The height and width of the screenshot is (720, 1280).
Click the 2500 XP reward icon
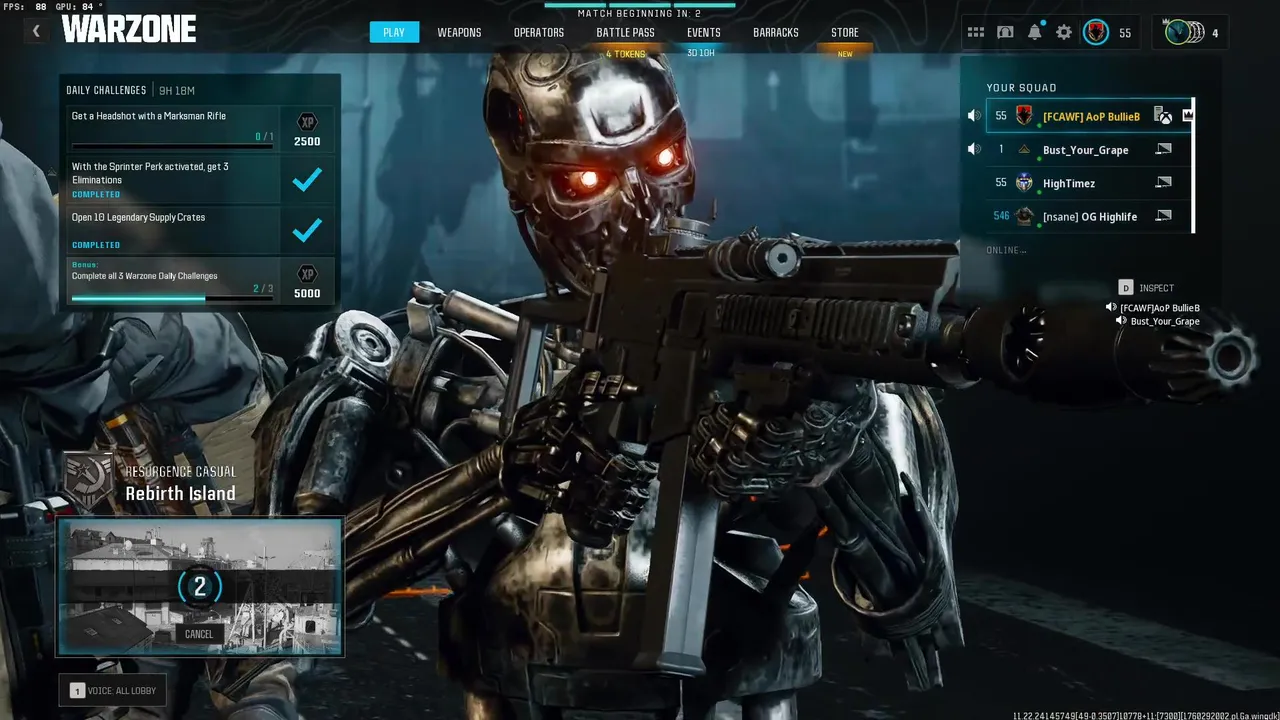tap(308, 129)
